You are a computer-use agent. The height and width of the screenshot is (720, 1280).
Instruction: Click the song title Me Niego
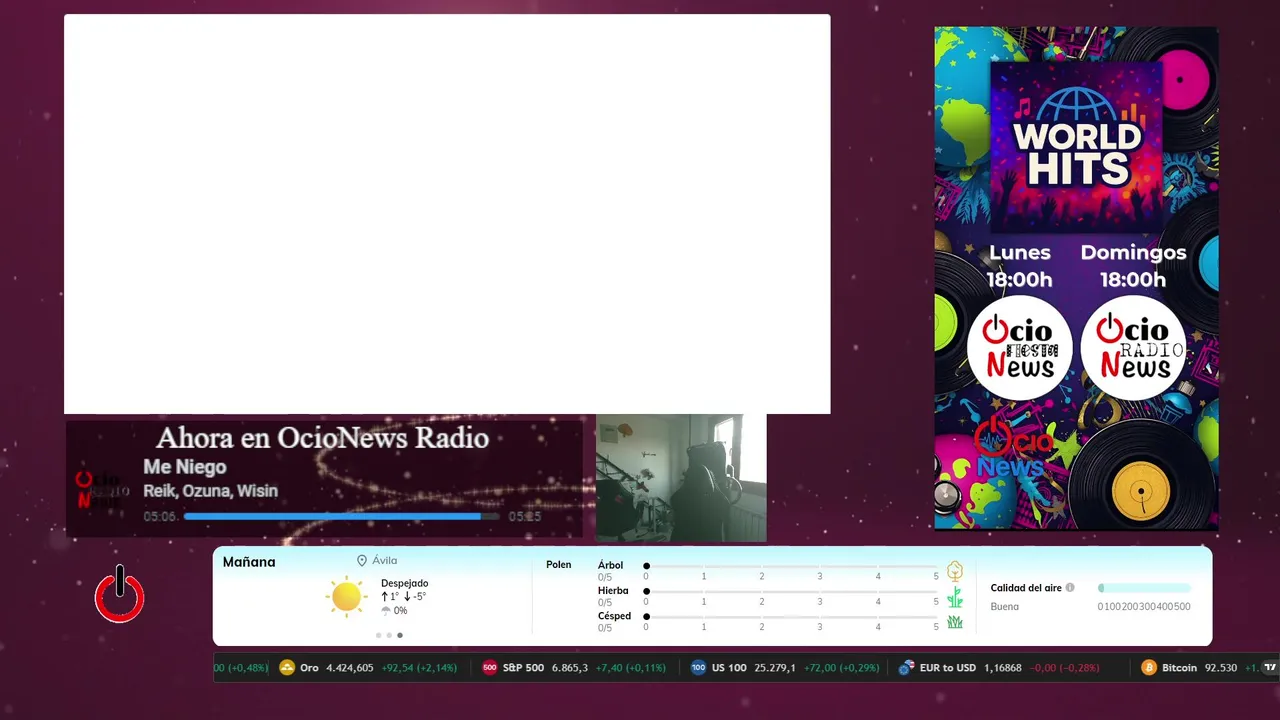185,467
